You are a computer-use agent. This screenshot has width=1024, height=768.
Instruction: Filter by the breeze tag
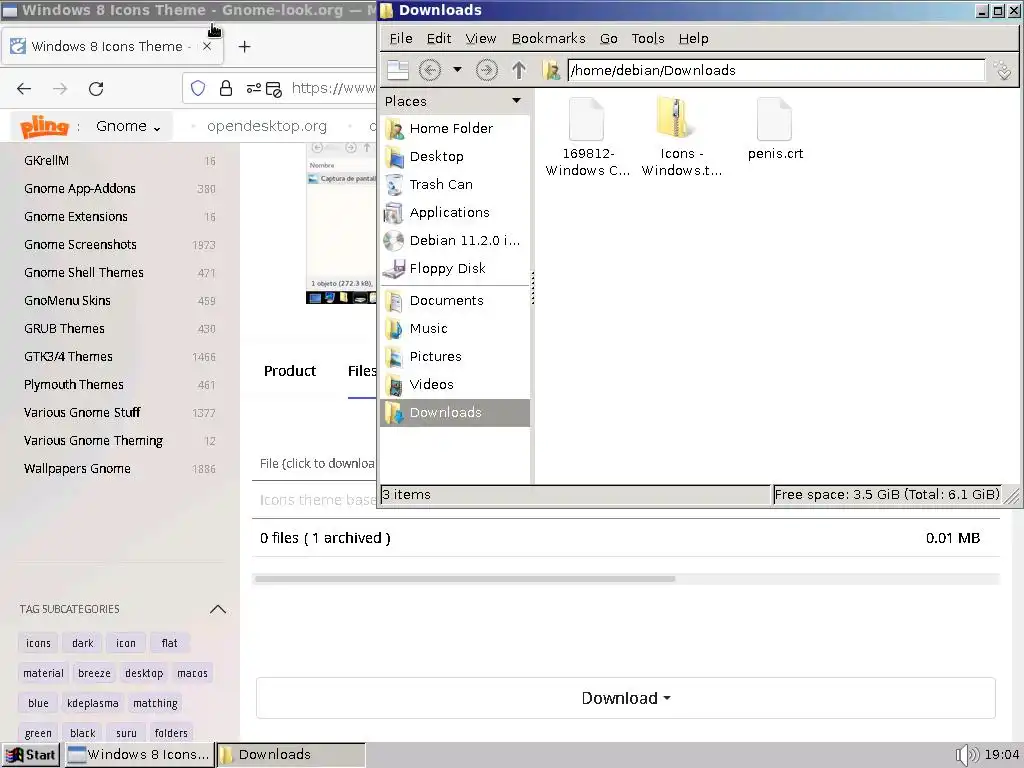(x=94, y=673)
